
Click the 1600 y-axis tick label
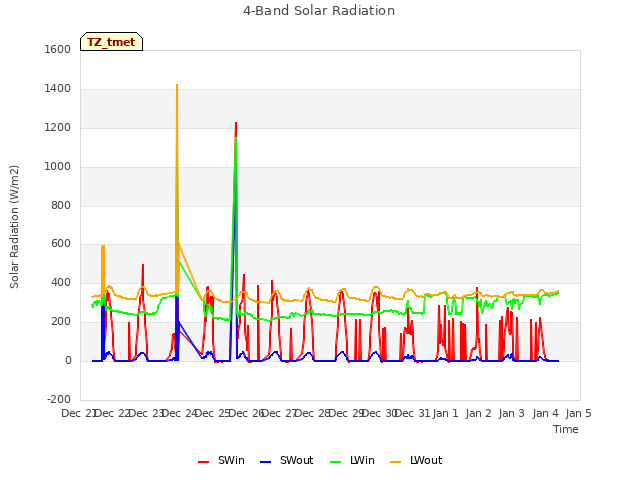click(58, 49)
